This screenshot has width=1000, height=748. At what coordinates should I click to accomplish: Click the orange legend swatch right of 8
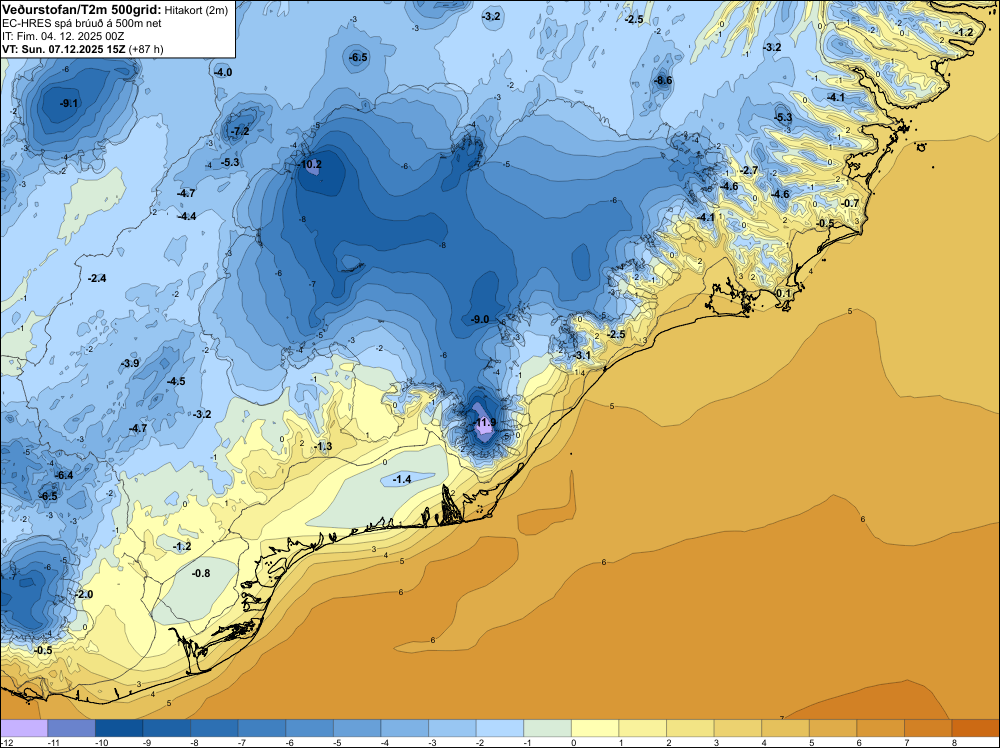pos(976,728)
